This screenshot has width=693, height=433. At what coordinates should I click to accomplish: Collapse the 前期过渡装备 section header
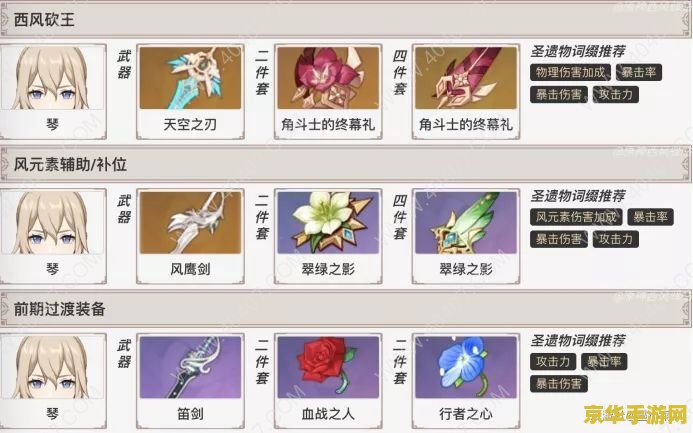tap(346, 309)
